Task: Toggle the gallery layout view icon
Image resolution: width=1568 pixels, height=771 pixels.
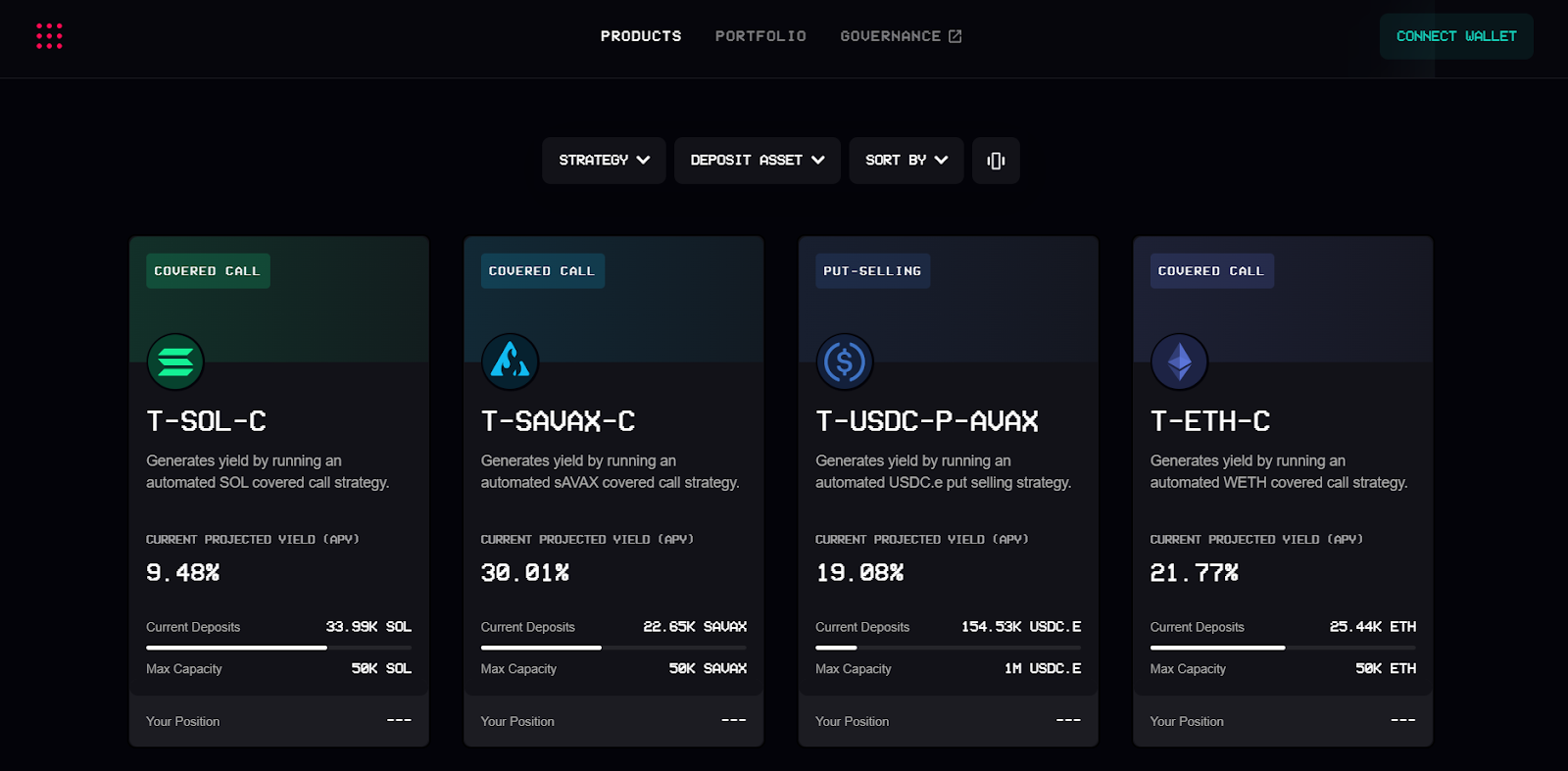Action: coord(996,161)
